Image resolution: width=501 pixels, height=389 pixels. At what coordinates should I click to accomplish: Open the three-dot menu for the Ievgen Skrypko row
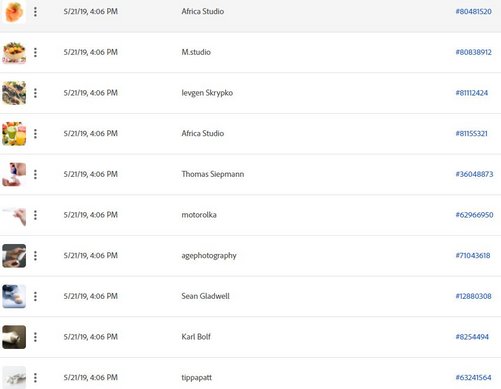coord(35,93)
